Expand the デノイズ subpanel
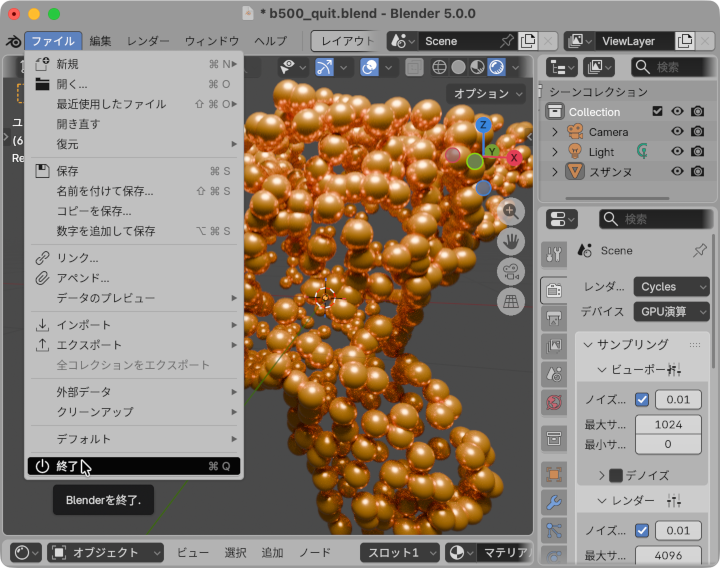The height and width of the screenshot is (568, 720). point(602,475)
